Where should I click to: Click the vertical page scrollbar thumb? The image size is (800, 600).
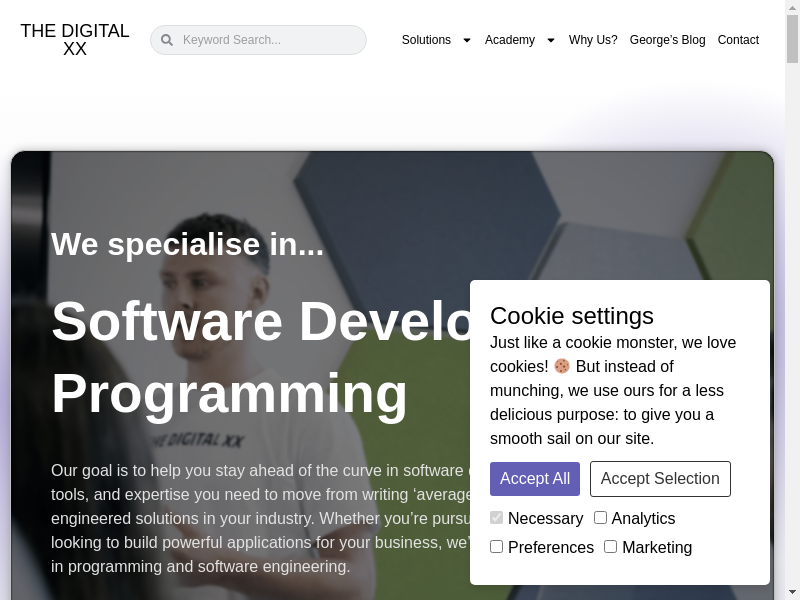tap(792, 38)
